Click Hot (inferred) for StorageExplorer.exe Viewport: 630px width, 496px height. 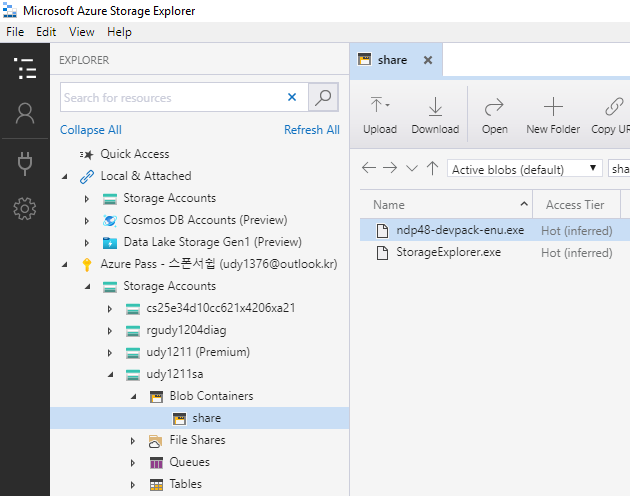pos(577,253)
